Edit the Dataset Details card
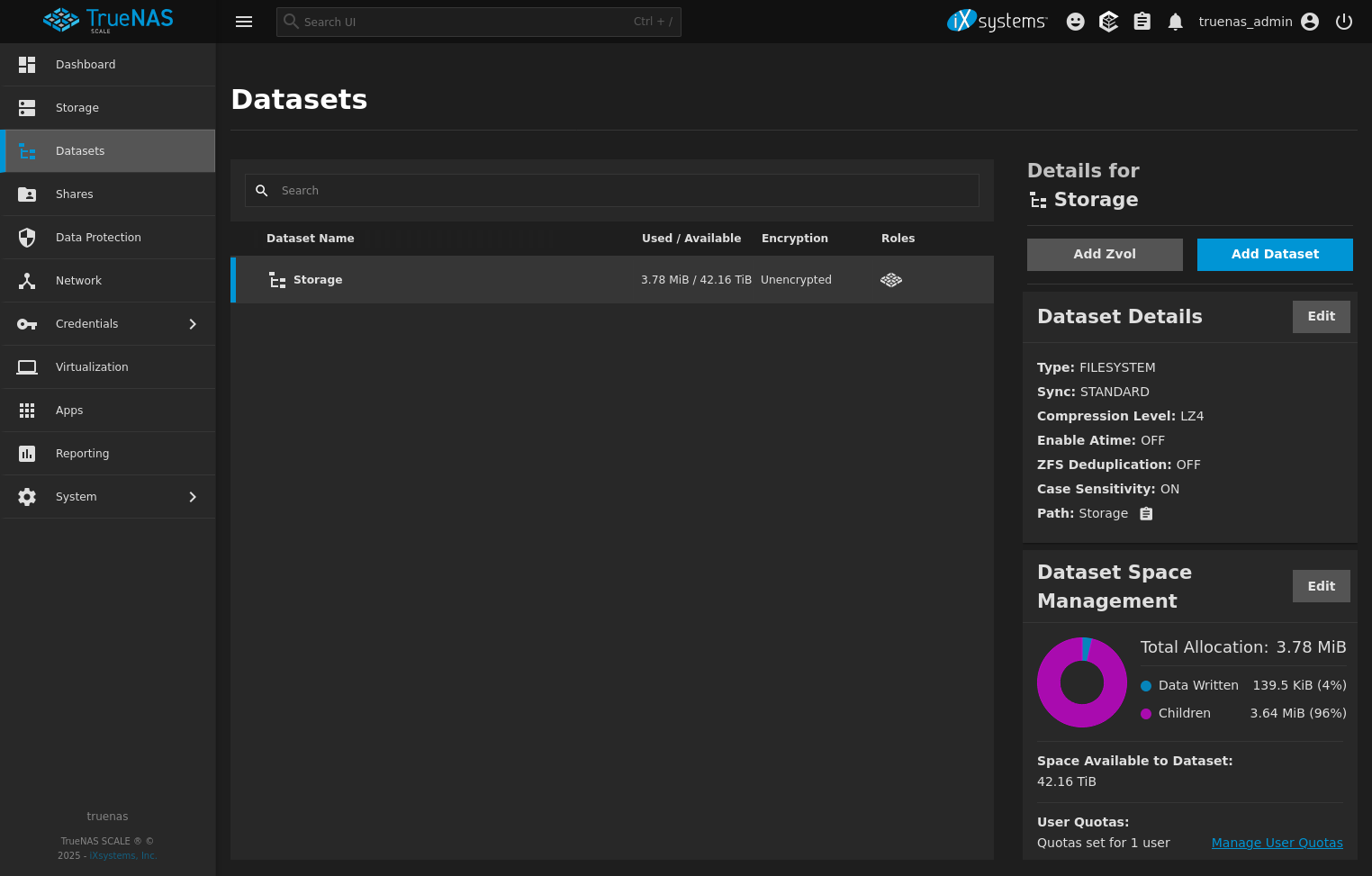This screenshot has height=876, width=1372. (x=1321, y=317)
